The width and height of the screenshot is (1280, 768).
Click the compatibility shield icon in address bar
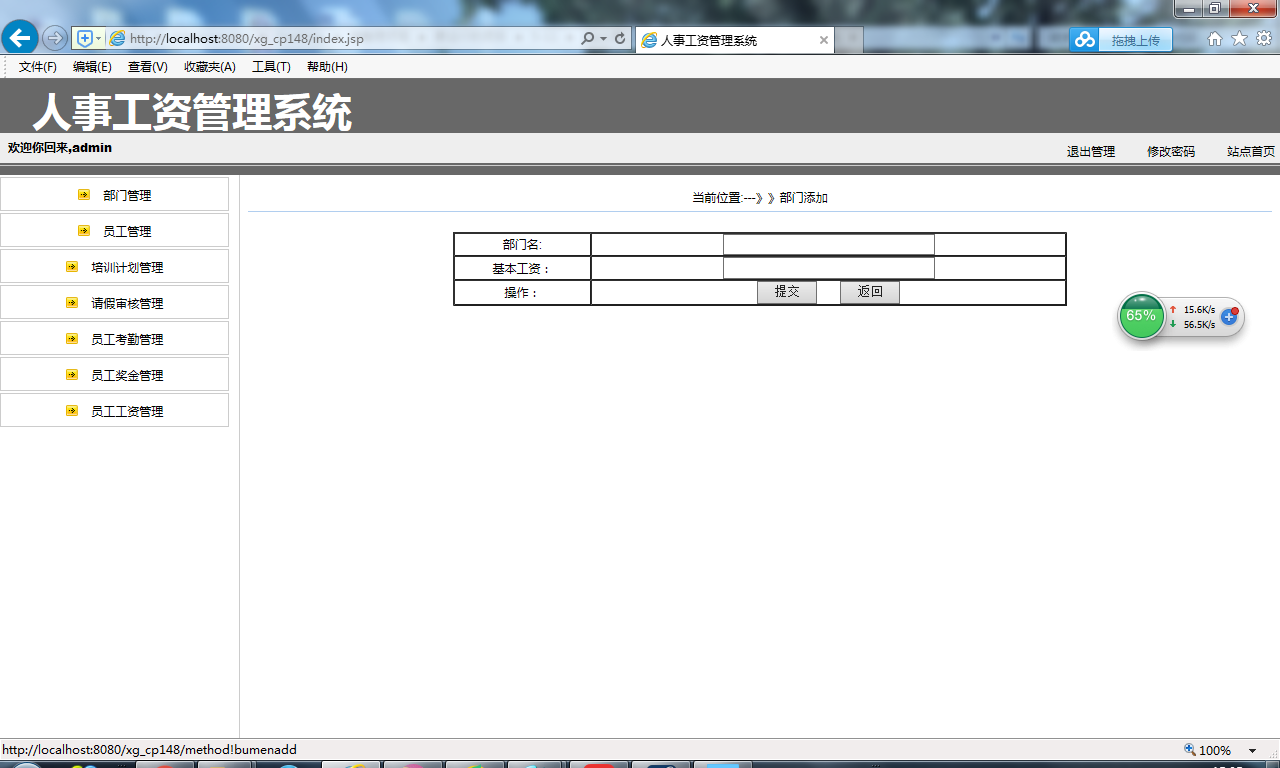[85, 38]
